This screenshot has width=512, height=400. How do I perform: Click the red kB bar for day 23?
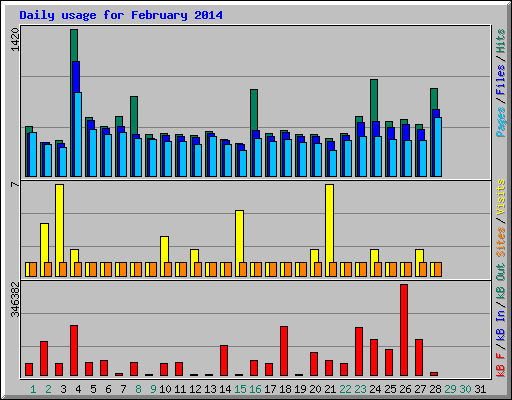coord(359,352)
